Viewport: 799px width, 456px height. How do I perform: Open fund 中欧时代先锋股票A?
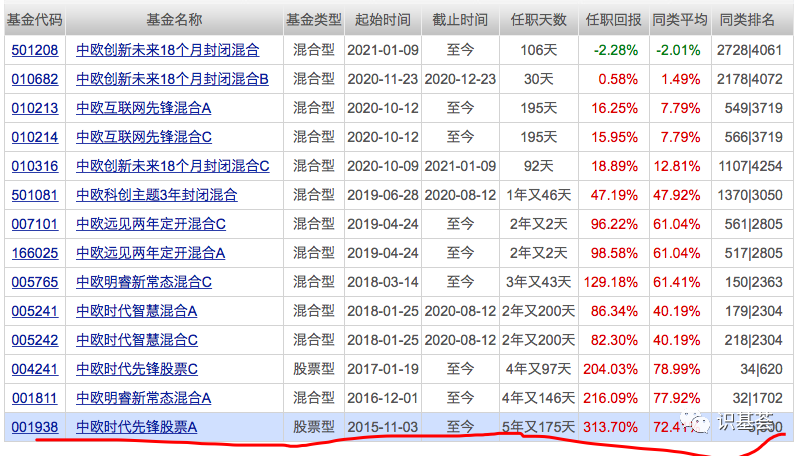(137, 427)
